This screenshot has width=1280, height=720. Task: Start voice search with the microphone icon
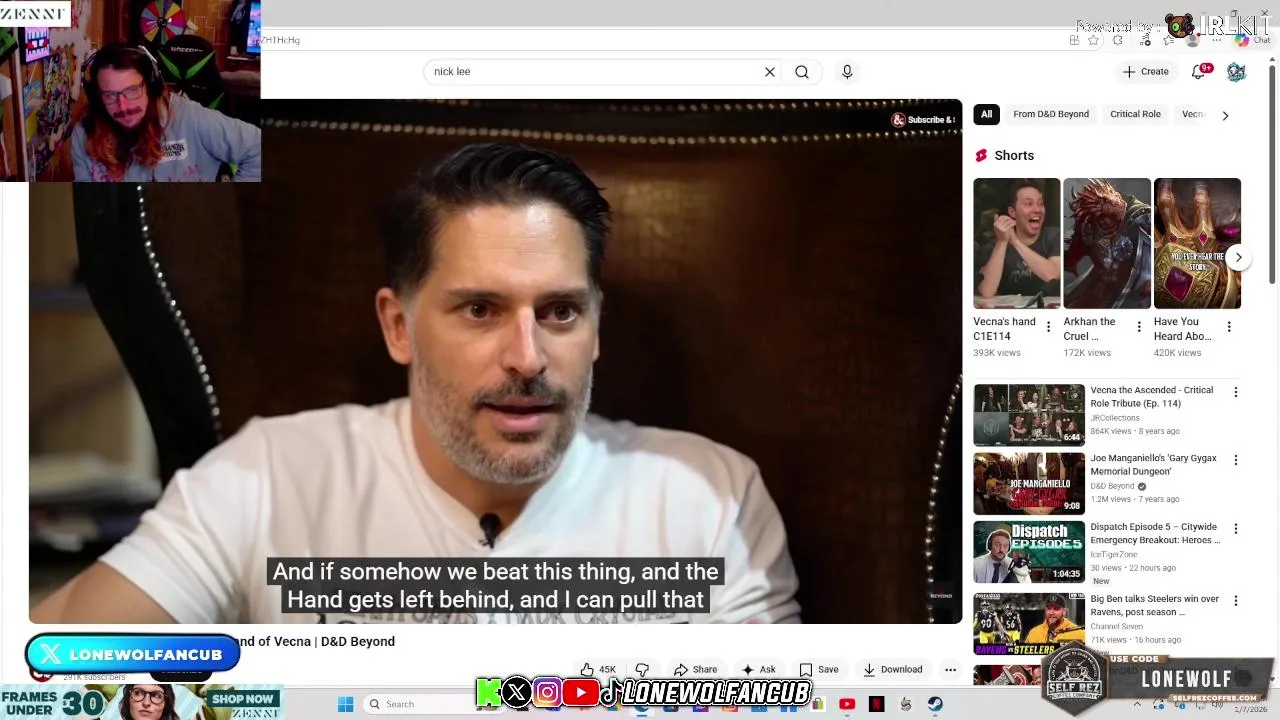847,72
